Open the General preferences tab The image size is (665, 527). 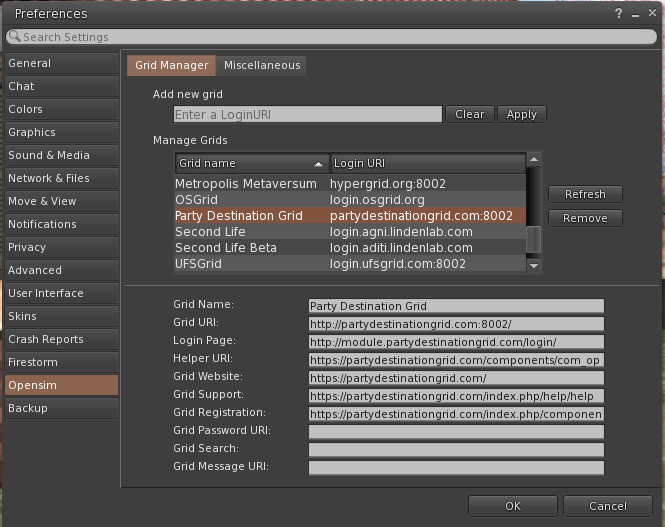point(62,64)
